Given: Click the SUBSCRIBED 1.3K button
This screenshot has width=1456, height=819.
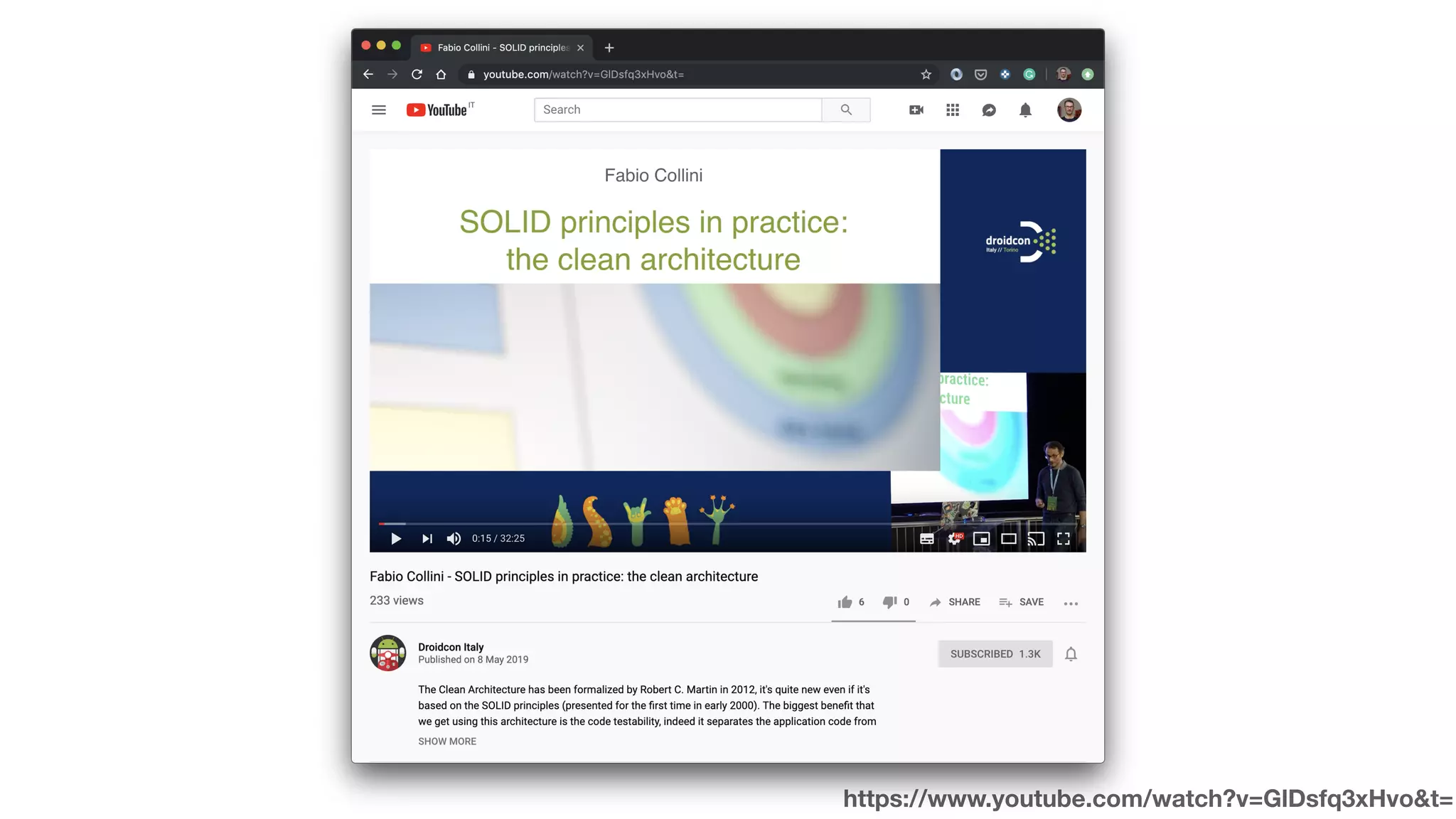Looking at the screenshot, I should click(x=995, y=654).
